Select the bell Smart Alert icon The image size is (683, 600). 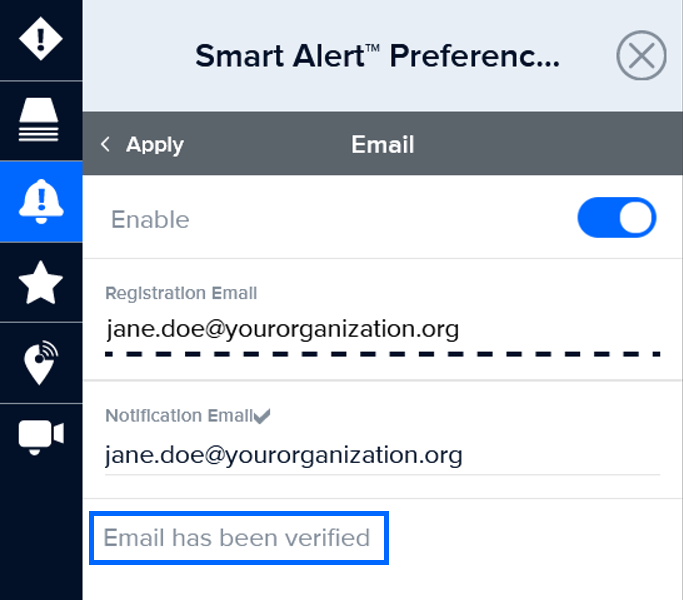tap(41, 201)
